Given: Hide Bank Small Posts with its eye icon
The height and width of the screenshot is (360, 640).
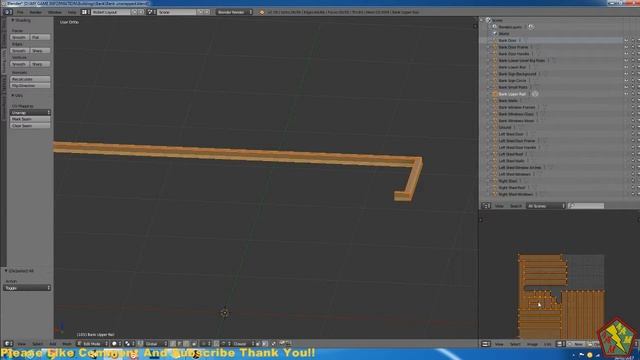Looking at the screenshot, I should click(626, 87).
